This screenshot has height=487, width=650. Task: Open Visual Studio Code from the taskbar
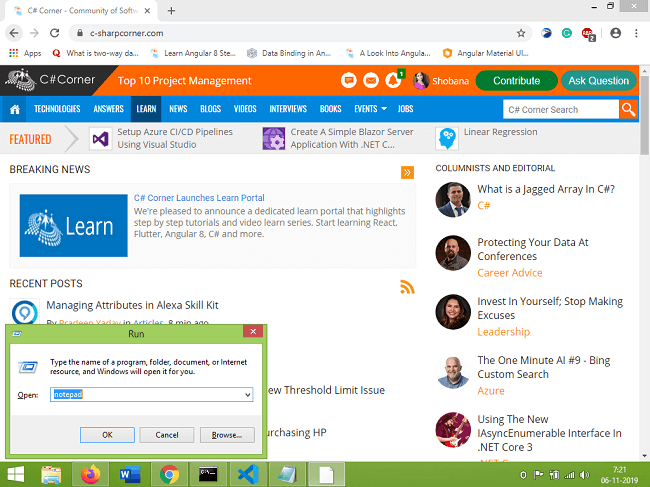click(248, 475)
